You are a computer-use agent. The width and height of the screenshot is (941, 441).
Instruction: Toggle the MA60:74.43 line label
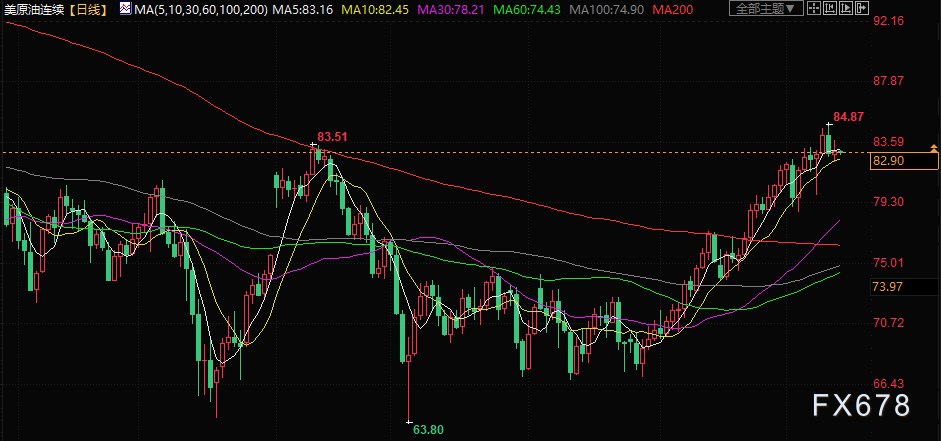(527, 9)
